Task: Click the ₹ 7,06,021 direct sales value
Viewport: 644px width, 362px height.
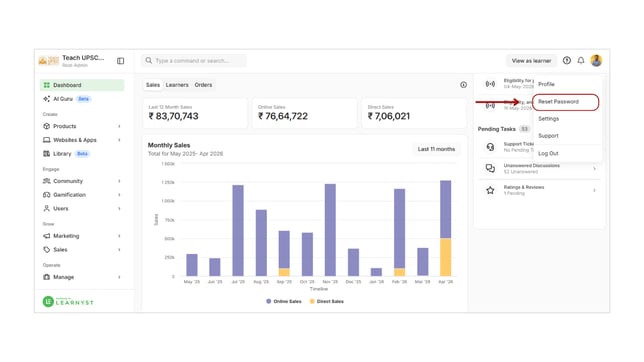Action: [389, 116]
